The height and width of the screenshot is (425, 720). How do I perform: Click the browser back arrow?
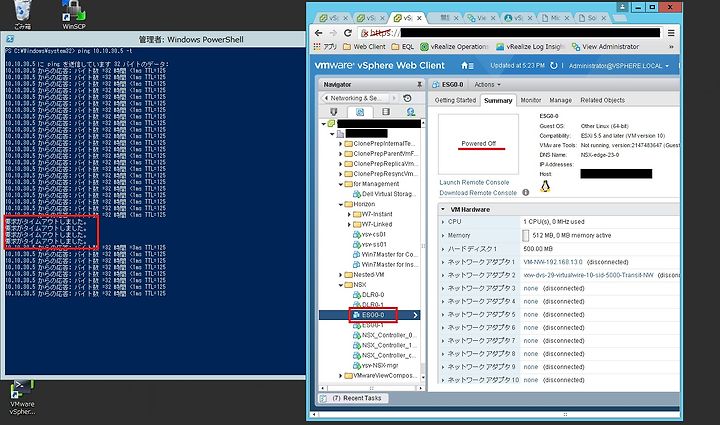coord(319,33)
